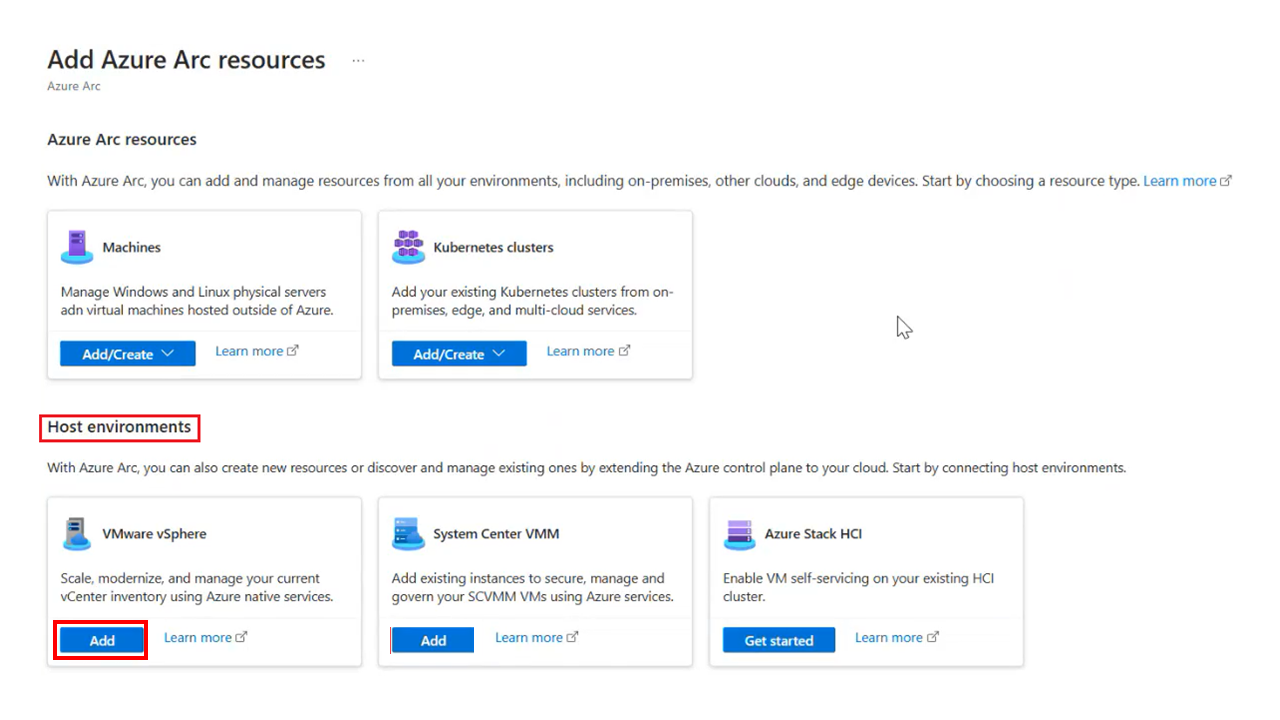Open Learn more on the Kubernetes clusters card

(x=579, y=350)
